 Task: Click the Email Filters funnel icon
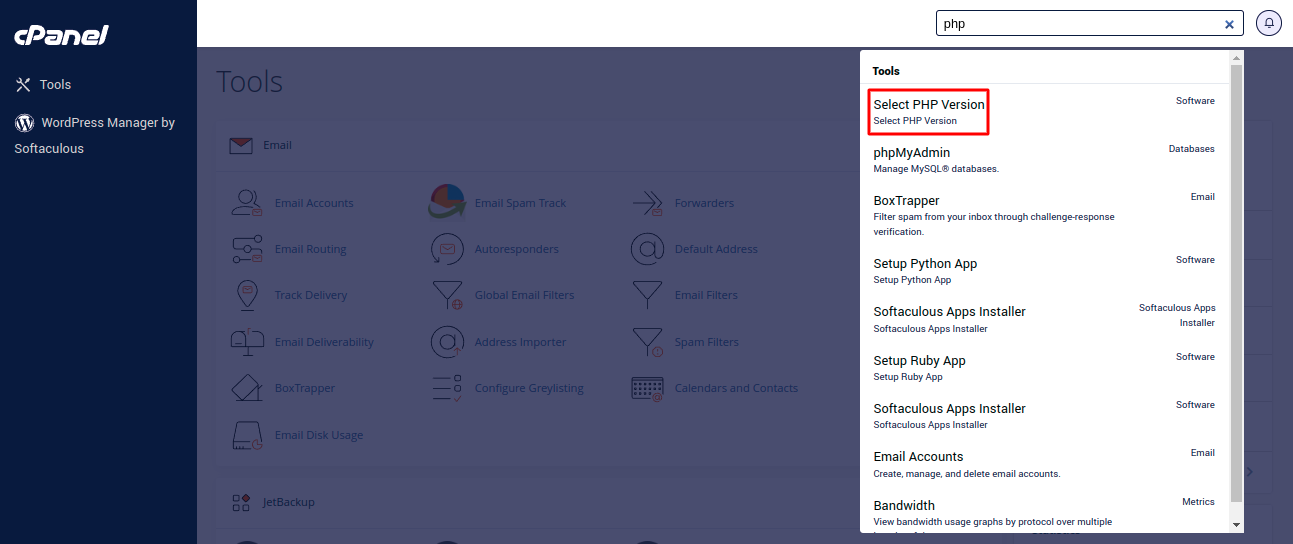pos(647,295)
